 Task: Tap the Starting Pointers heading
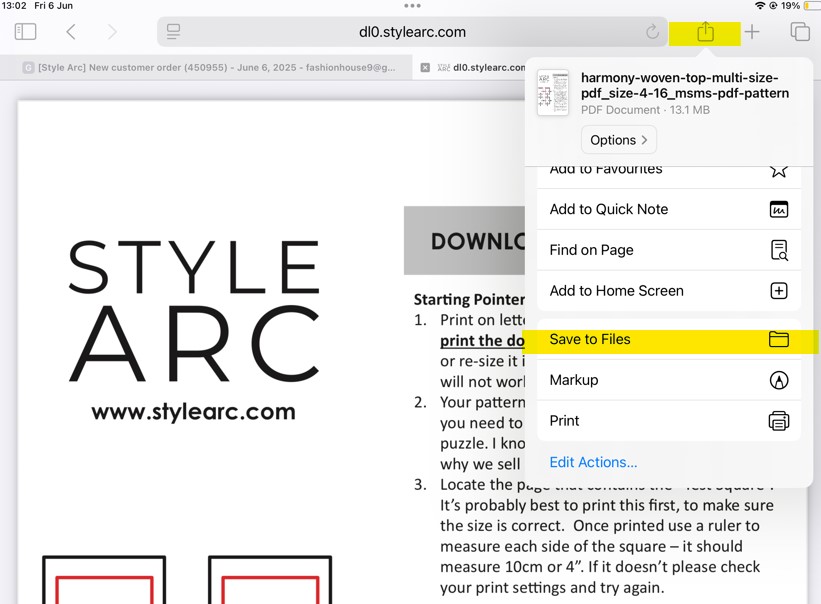(469, 299)
